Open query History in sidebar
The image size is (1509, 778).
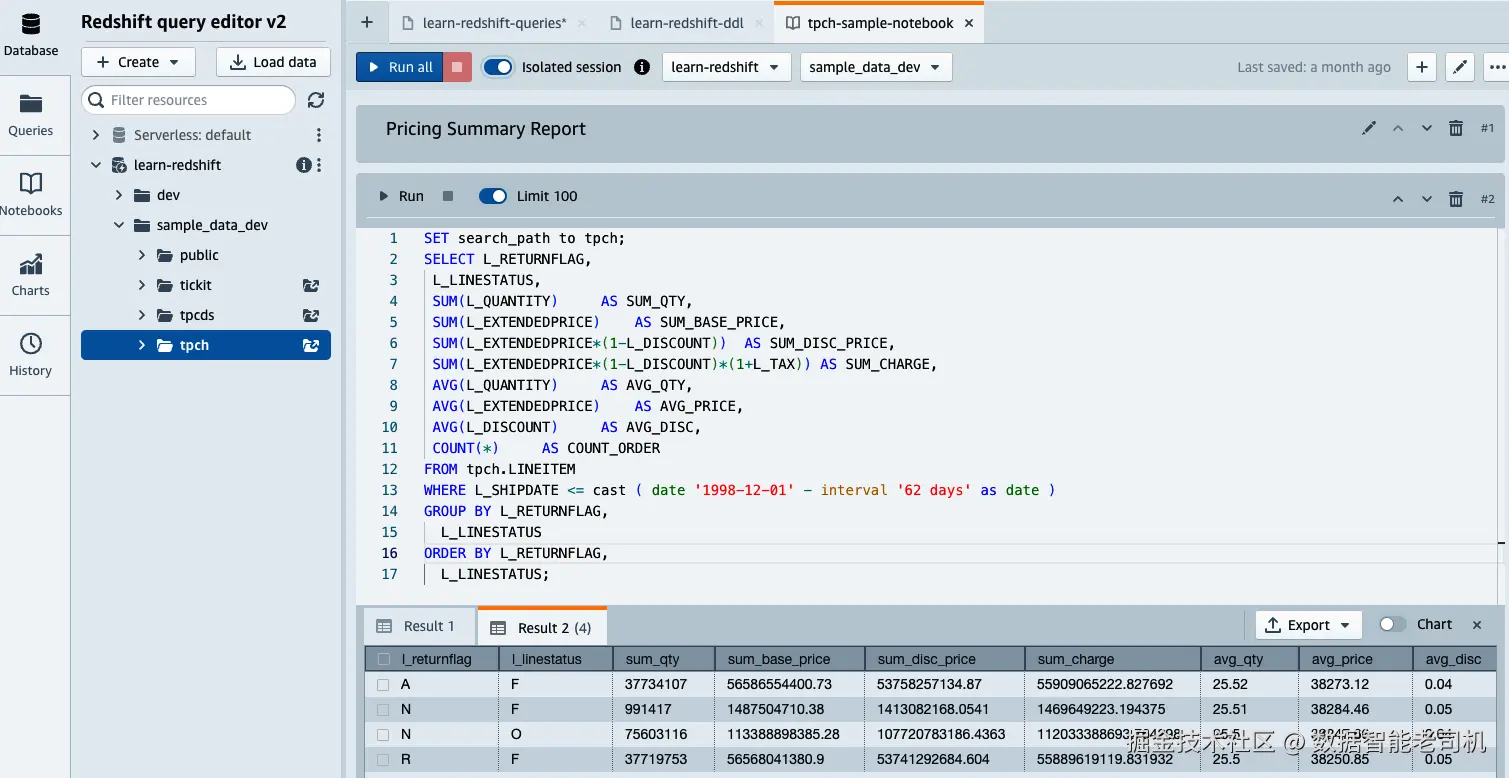coord(31,355)
